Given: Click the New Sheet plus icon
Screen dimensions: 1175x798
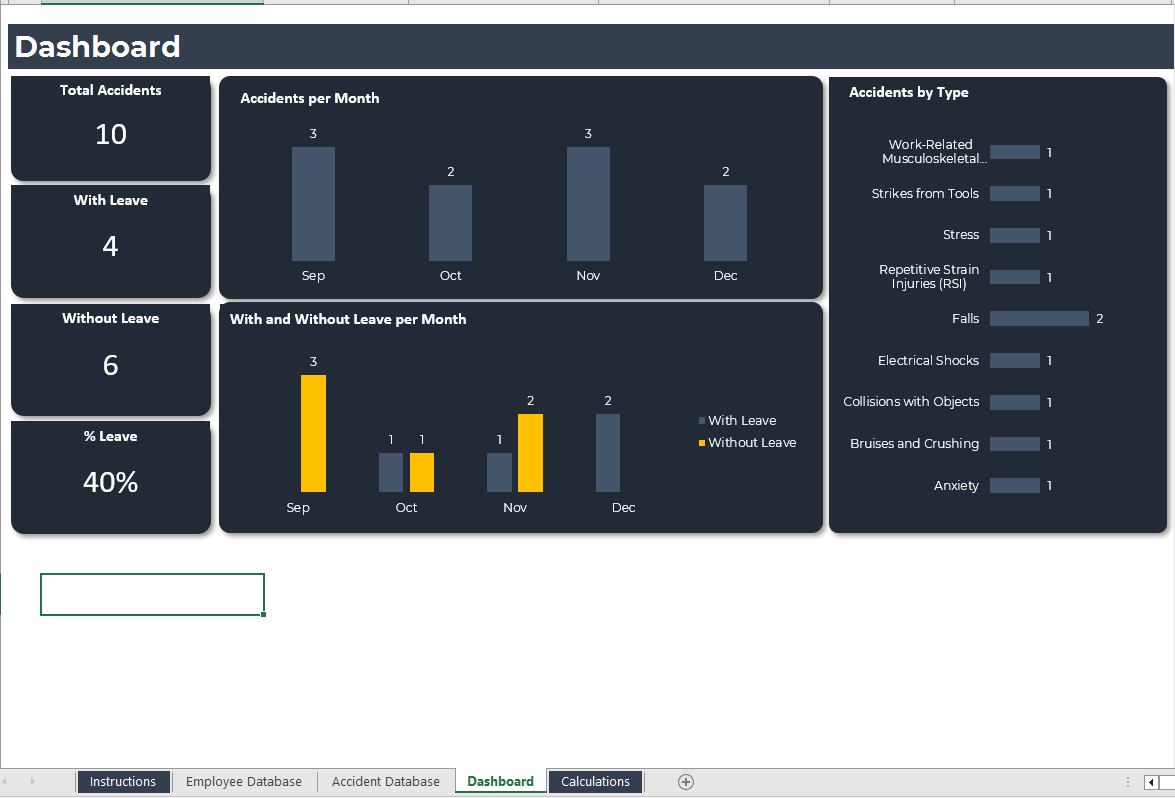Looking at the screenshot, I should pyautogui.click(x=686, y=781).
